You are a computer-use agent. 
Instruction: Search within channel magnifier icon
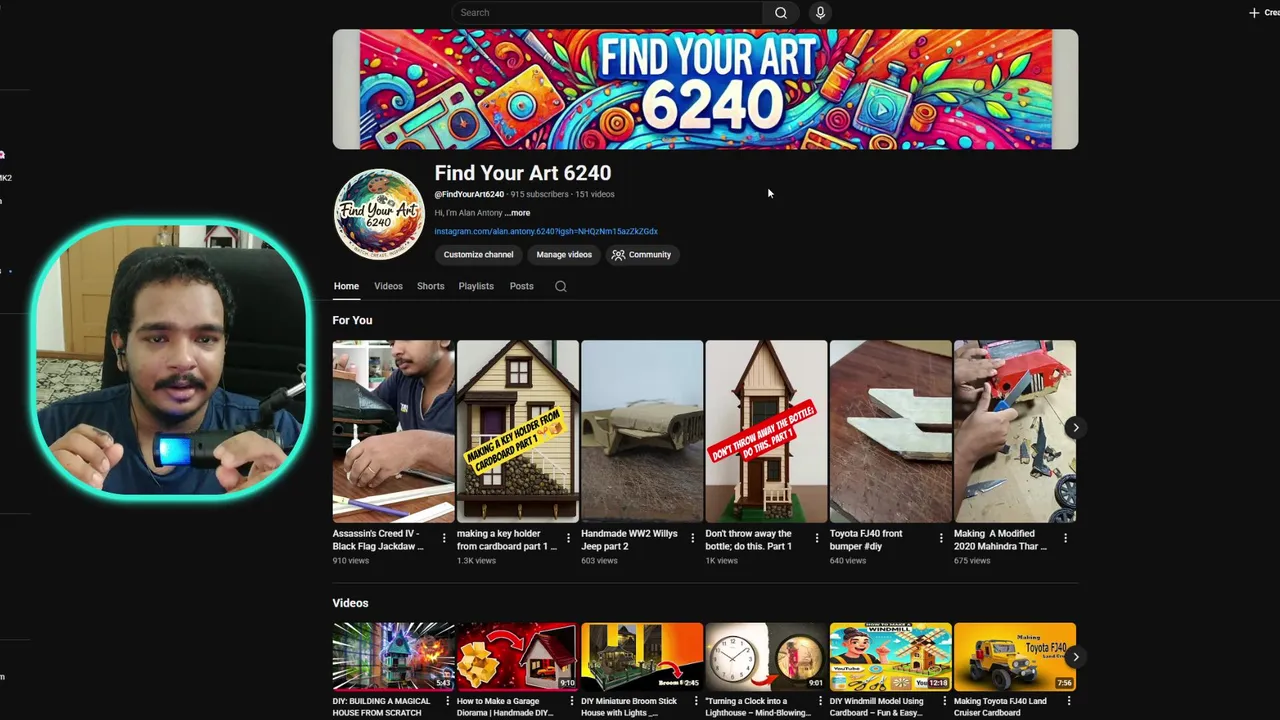pyautogui.click(x=561, y=286)
